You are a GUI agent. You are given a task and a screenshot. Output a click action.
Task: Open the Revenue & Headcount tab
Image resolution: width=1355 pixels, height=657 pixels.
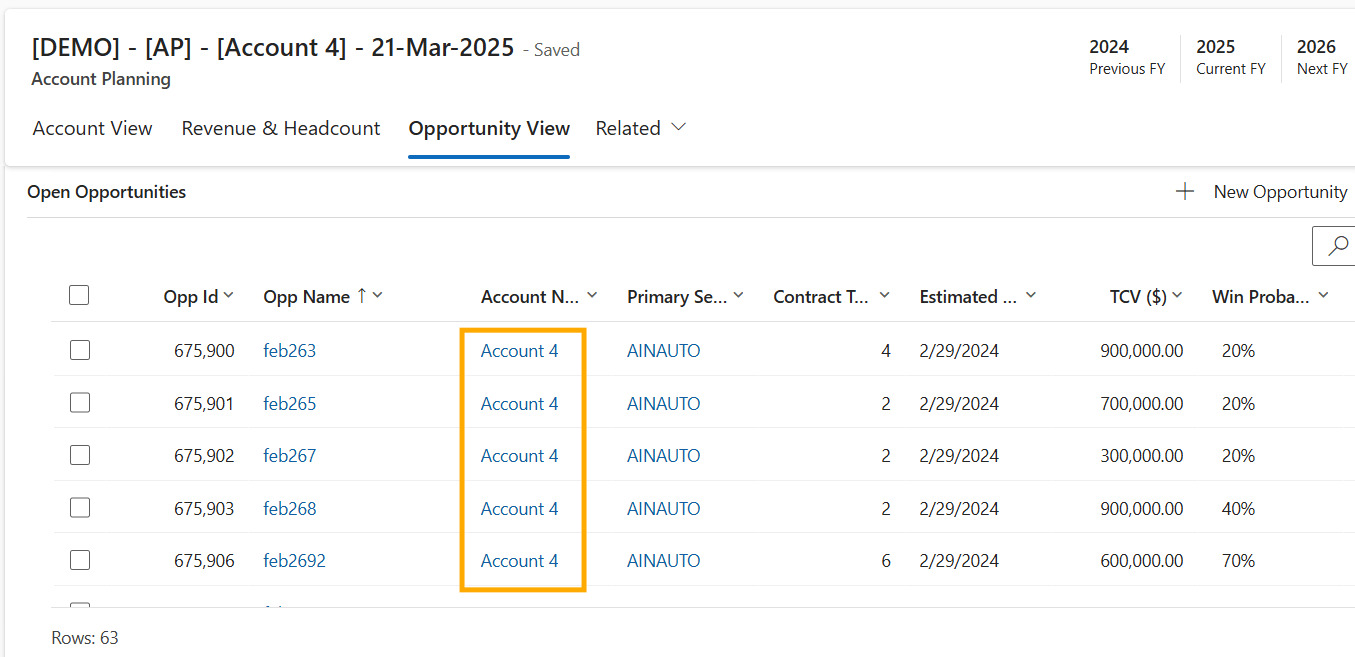click(280, 128)
